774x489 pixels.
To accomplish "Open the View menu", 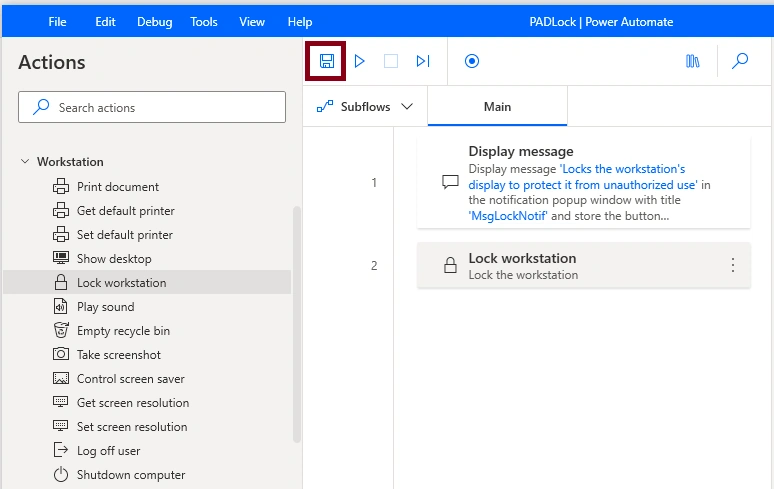I will pos(252,22).
